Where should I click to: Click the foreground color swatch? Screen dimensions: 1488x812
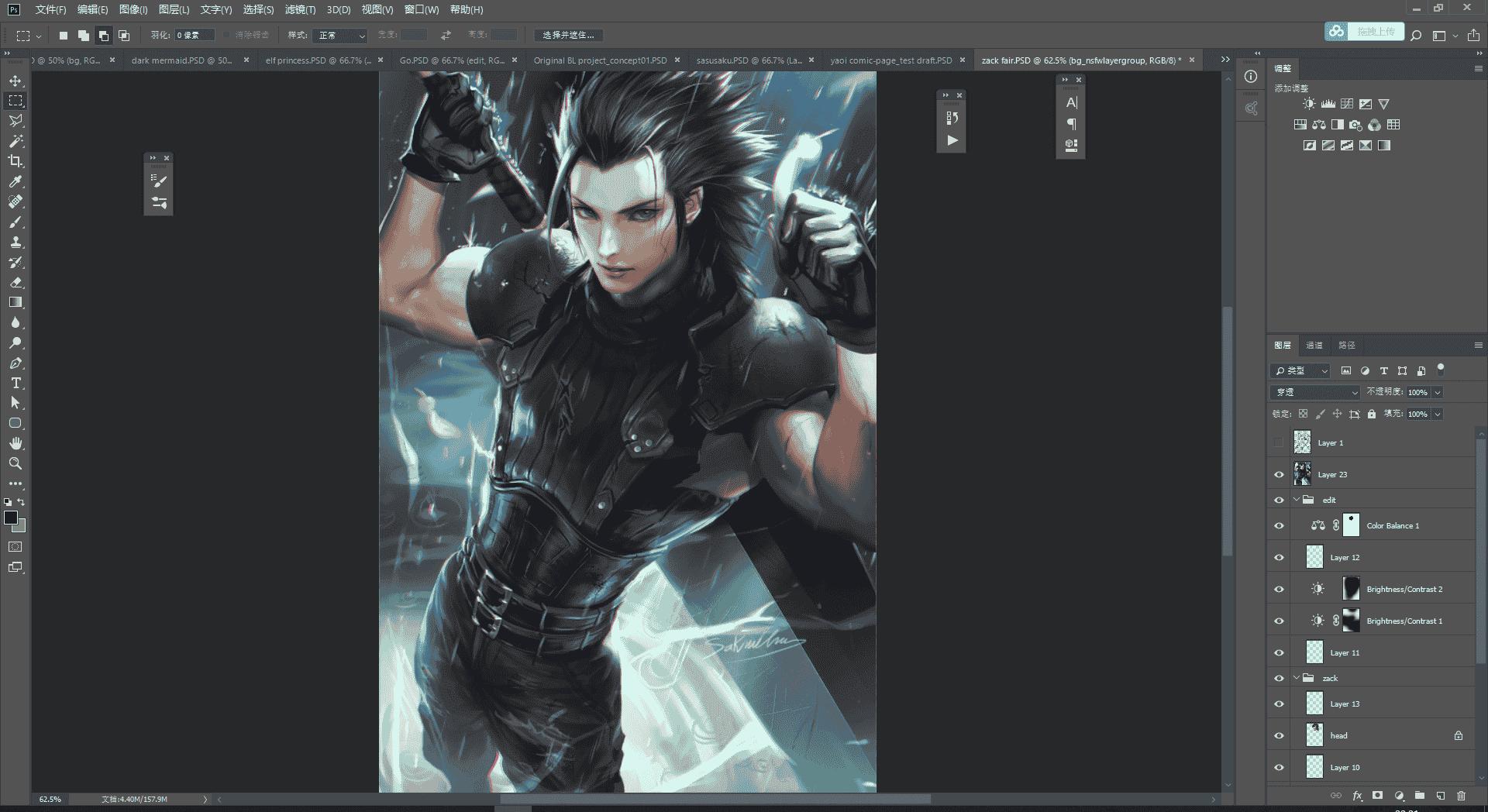pos(11,518)
